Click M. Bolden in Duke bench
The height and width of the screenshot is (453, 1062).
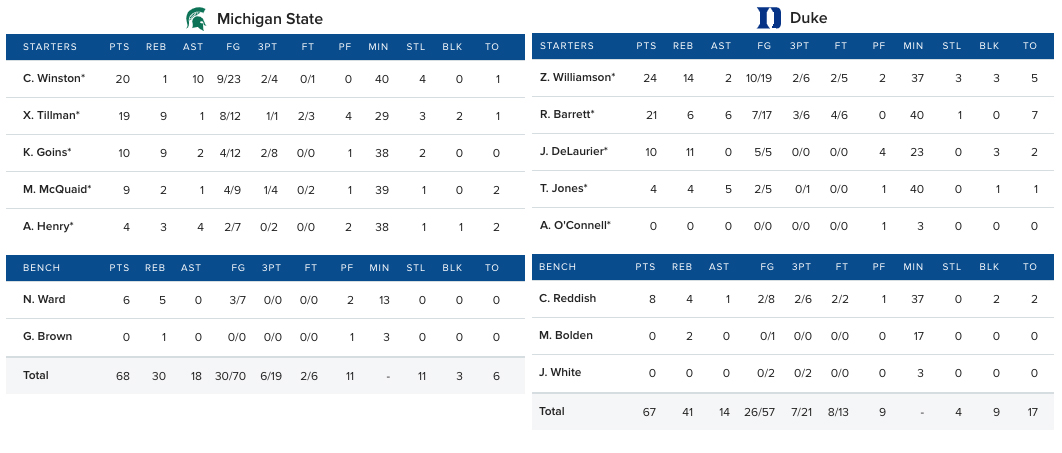point(565,335)
